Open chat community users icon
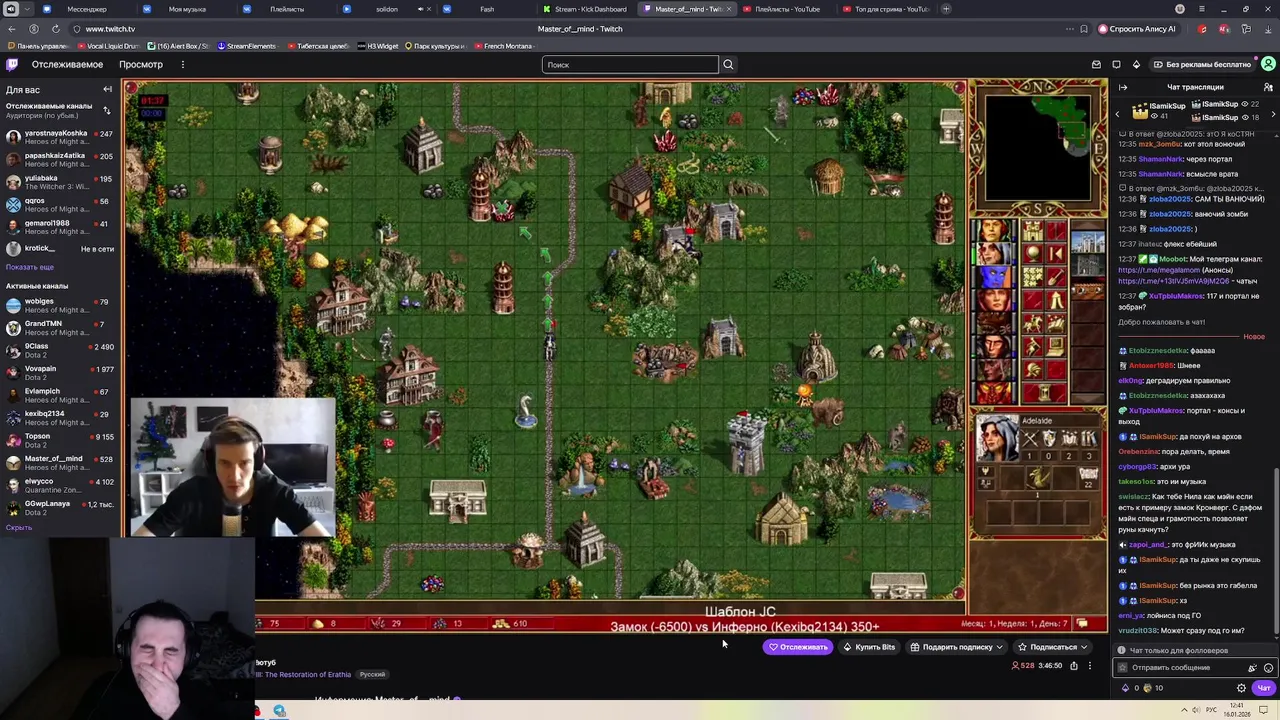The width and height of the screenshot is (1280, 720). (1268, 87)
